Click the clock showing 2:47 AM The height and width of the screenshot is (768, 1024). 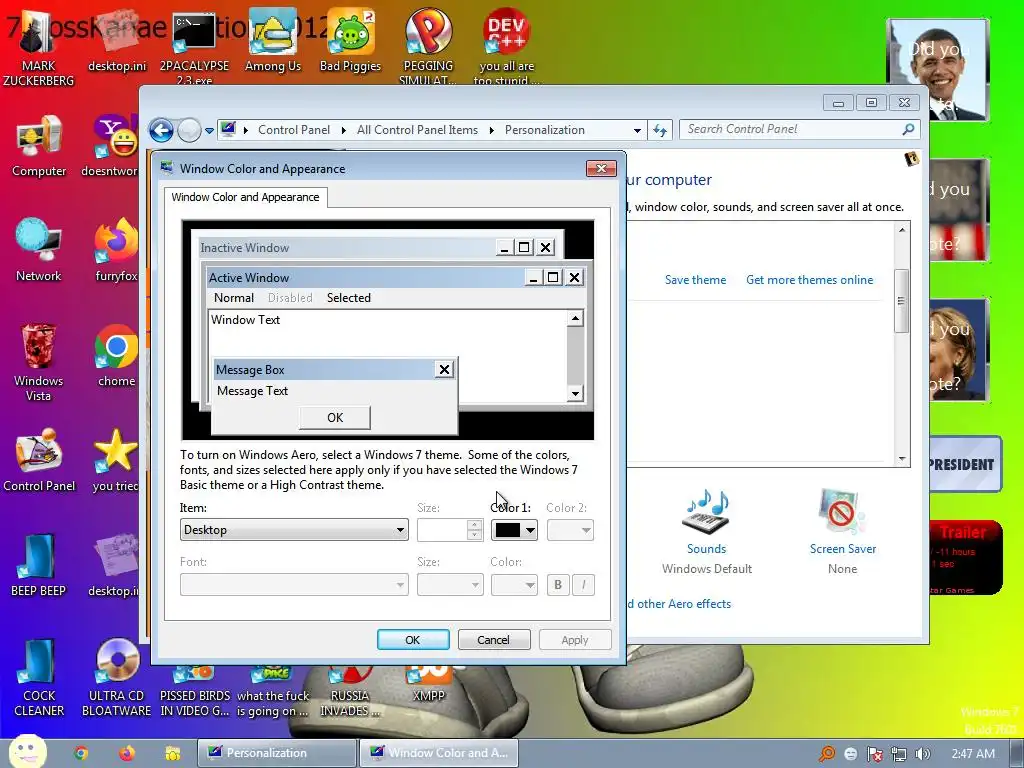(973, 754)
